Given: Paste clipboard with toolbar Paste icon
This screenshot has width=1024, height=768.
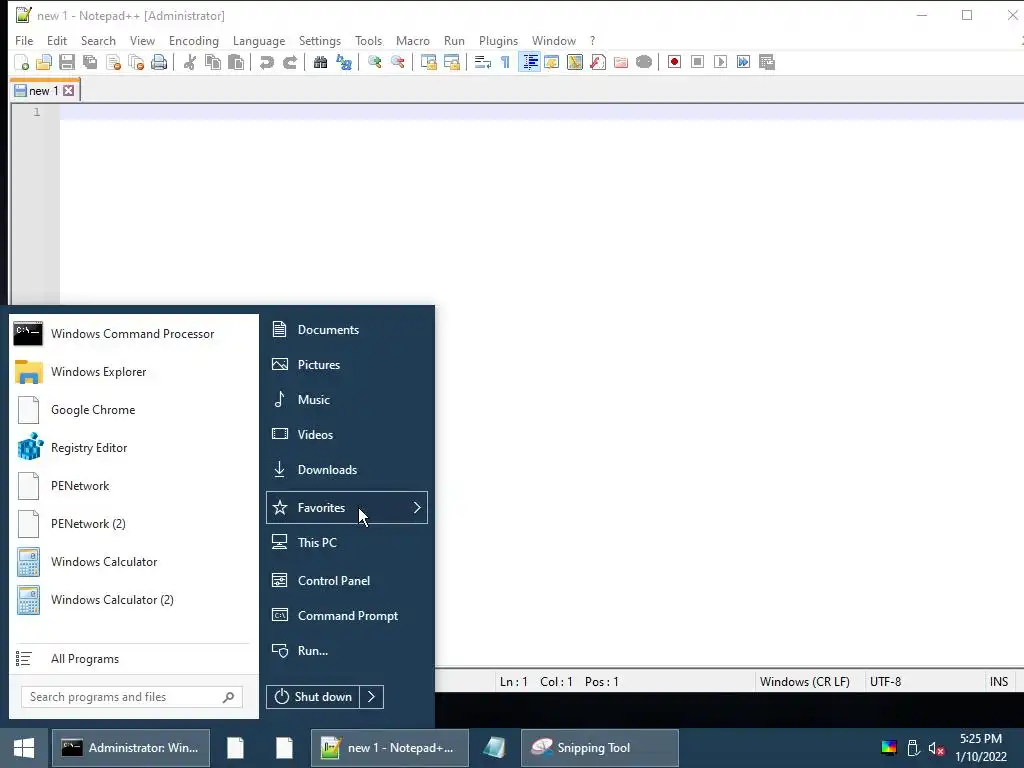Looking at the screenshot, I should tap(236, 63).
